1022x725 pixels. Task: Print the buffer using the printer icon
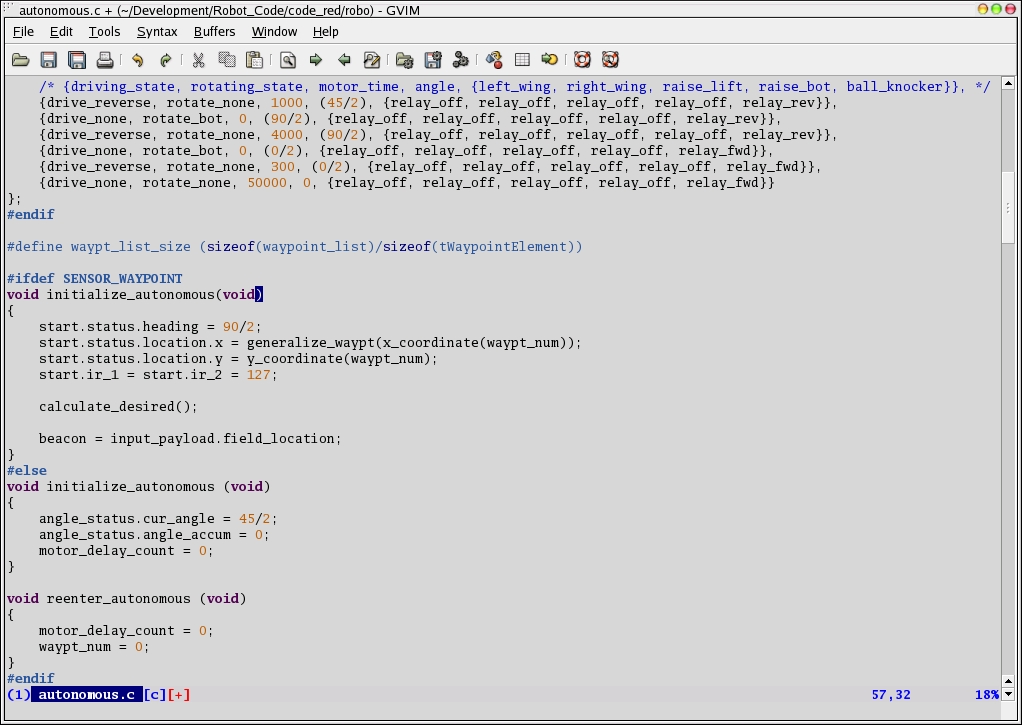point(104,60)
